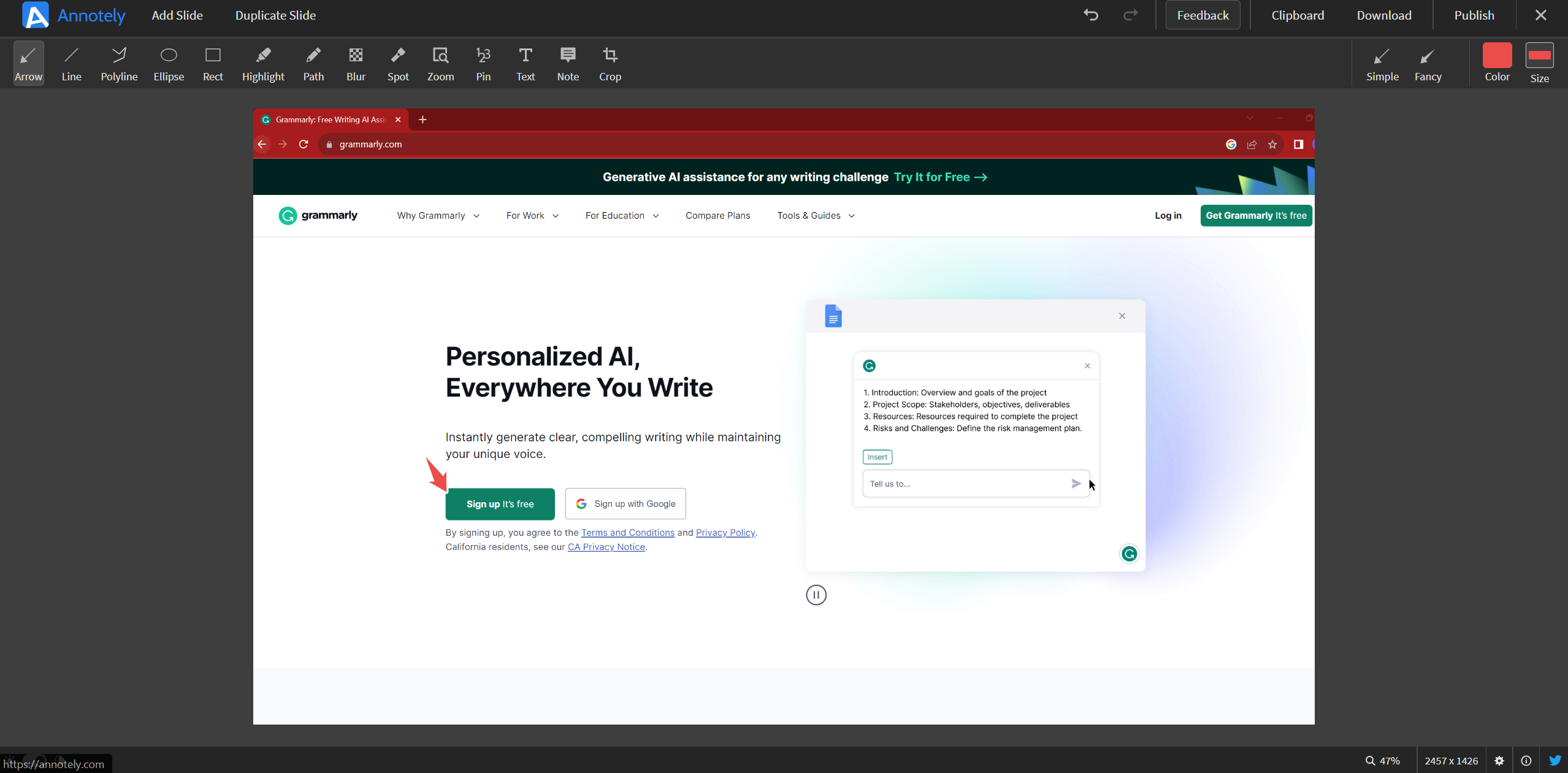Click the Insert button in demo
This screenshot has width=1568, height=773.
[877, 457]
